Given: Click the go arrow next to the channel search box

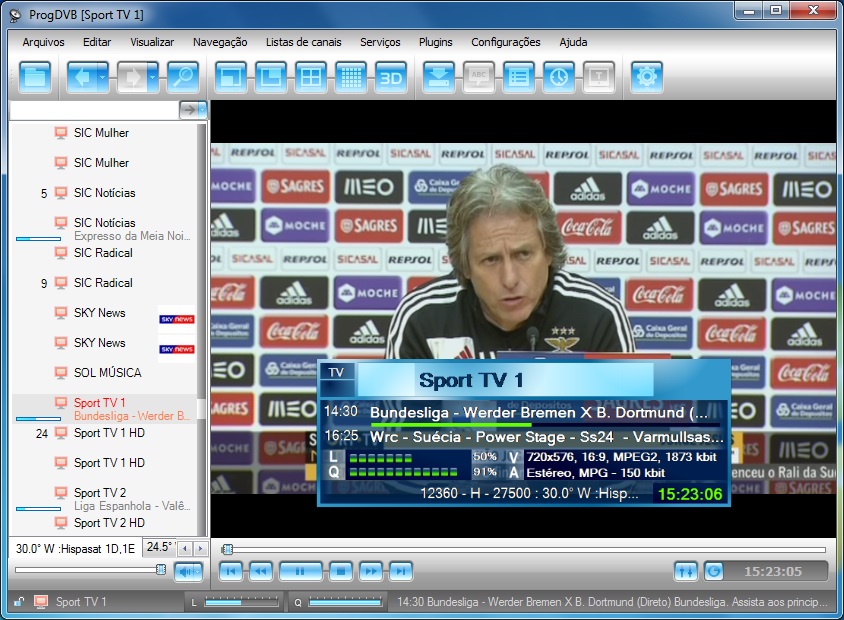Looking at the screenshot, I should [x=189, y=110].
